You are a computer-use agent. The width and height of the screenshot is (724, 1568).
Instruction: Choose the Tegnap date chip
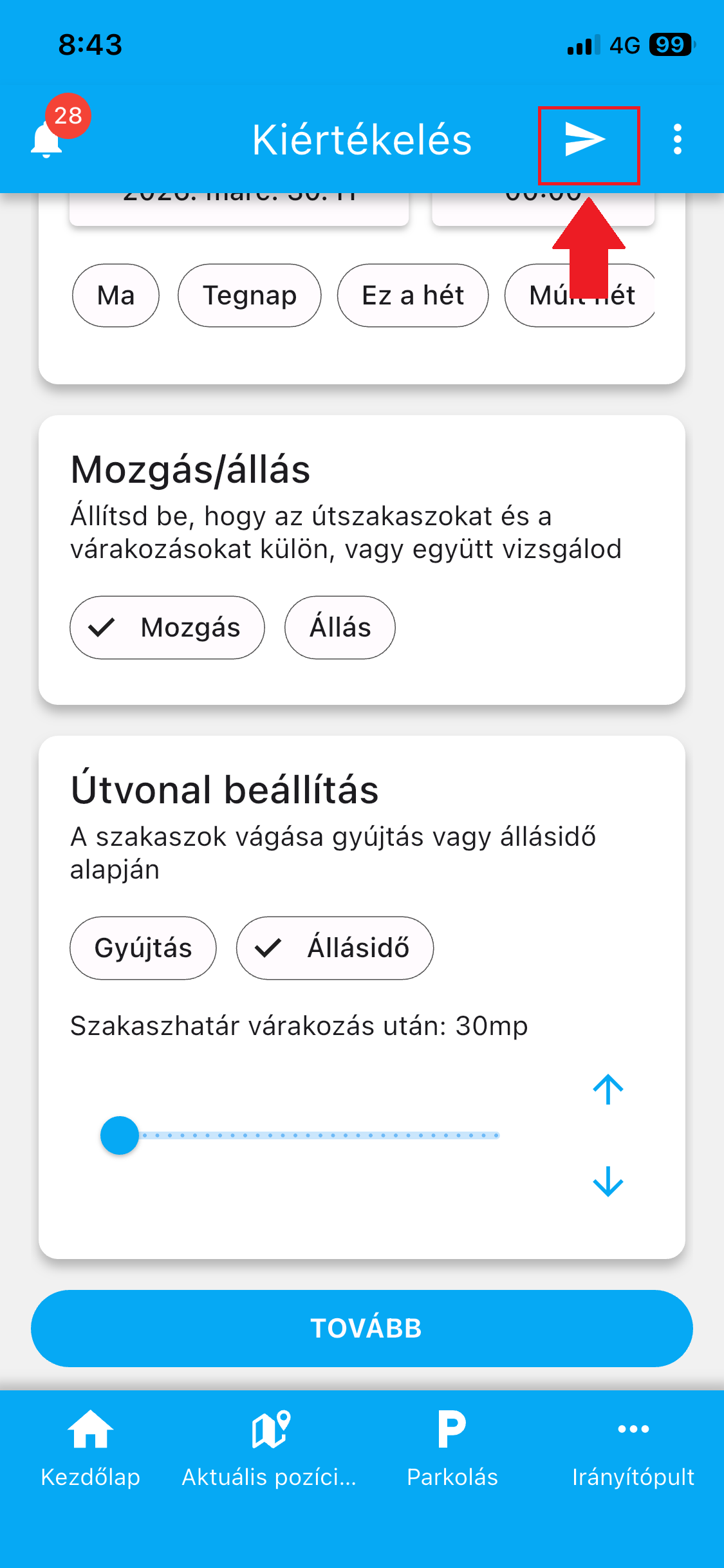(x=250, y=295)
